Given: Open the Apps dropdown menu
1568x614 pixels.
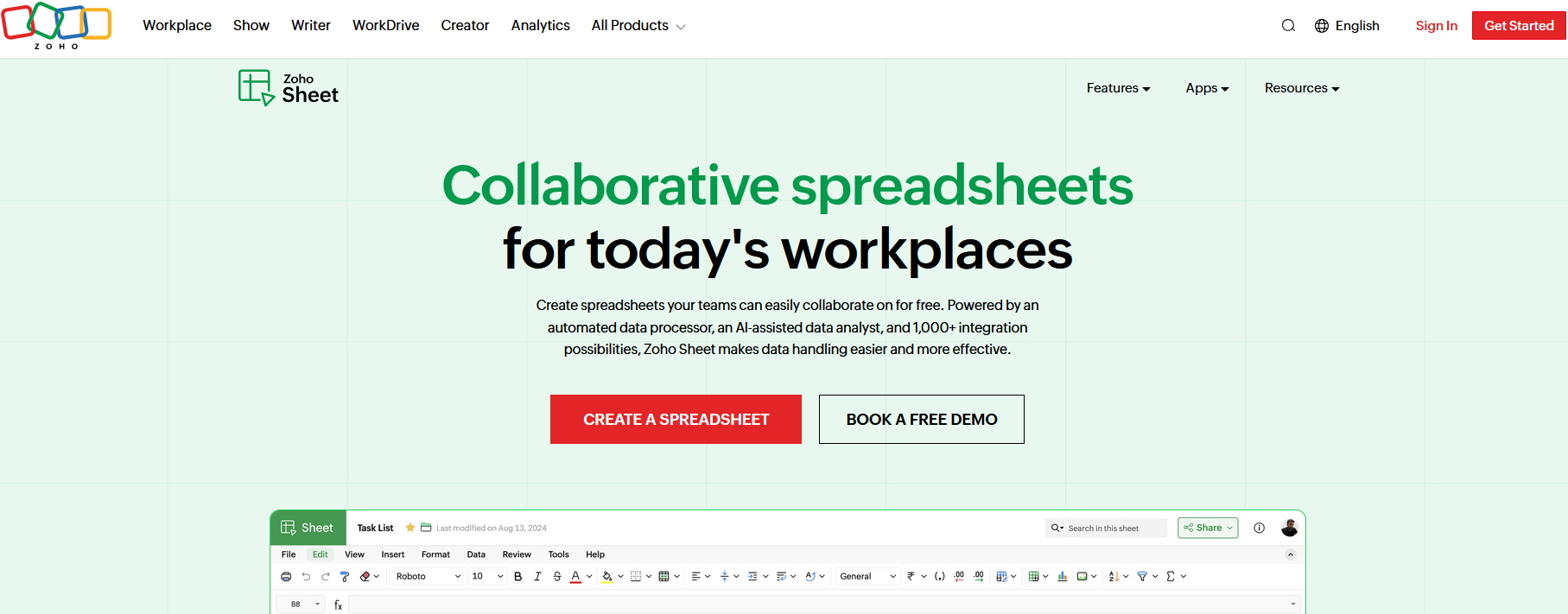Looking at the screenshot, I should [x=1207, y=88].
